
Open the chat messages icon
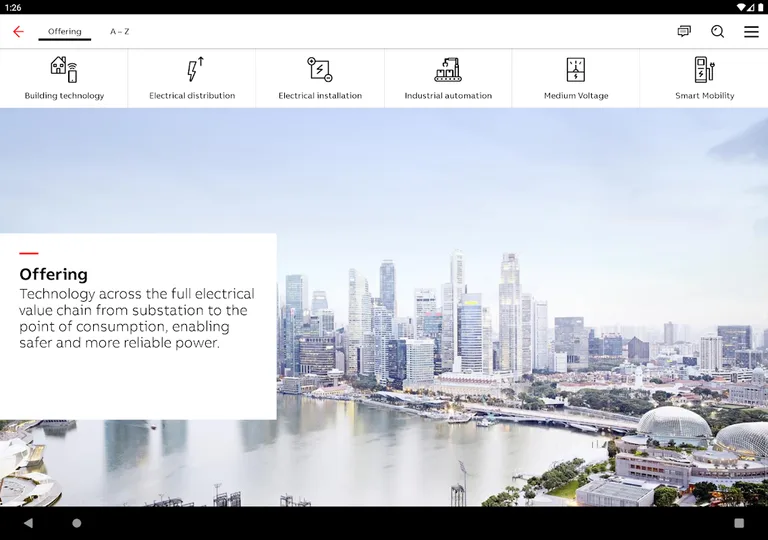(x=684, y=31)
